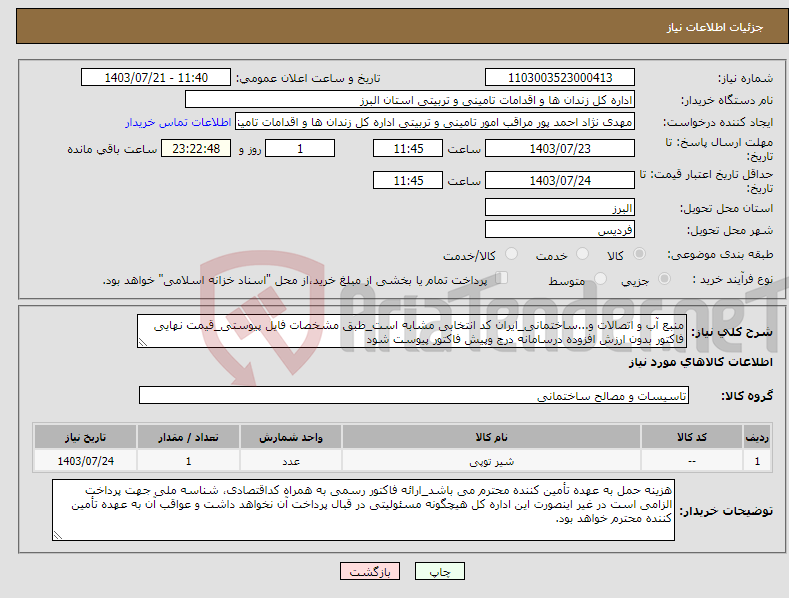Click the remaining time field 23:22:48
Screen dimensions: 789x598
196,148
